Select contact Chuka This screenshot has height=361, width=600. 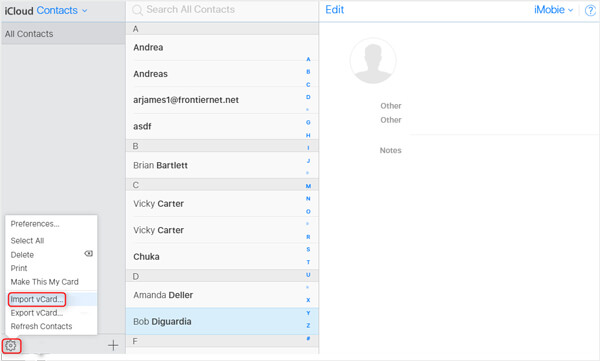pyautogui.click(x=222, y=256)
